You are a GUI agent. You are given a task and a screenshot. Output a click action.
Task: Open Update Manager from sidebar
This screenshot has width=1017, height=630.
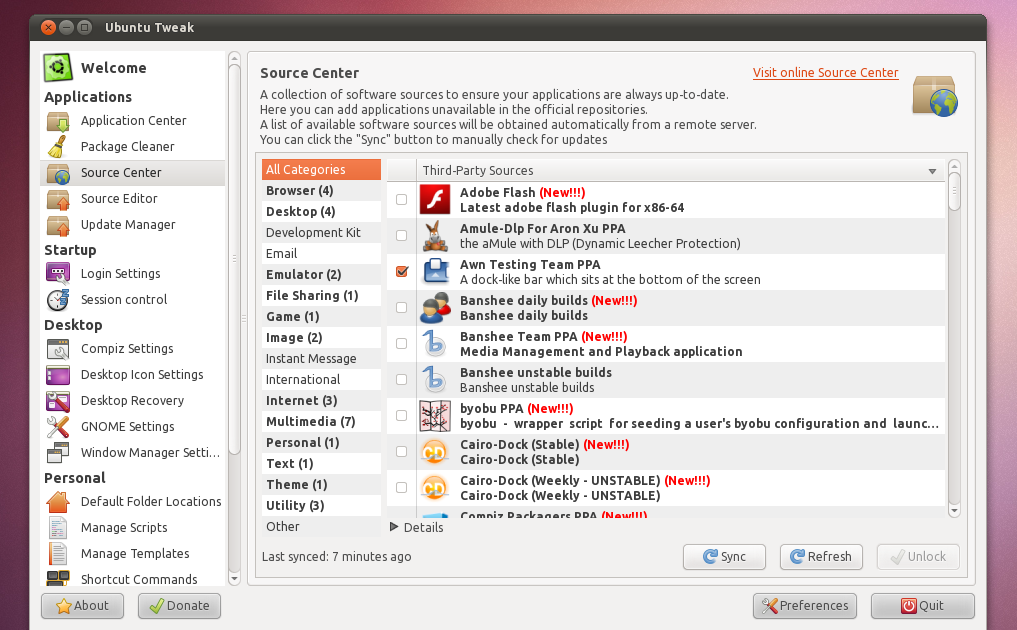point(122,224)
